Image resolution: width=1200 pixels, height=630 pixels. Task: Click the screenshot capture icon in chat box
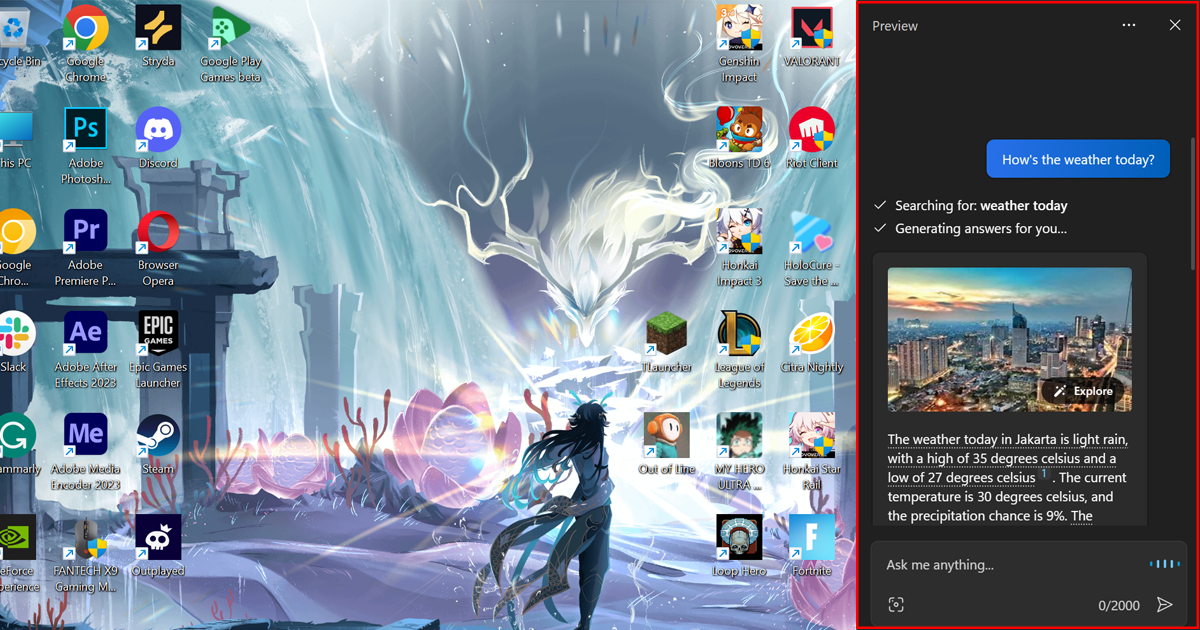tap(896, 605)
